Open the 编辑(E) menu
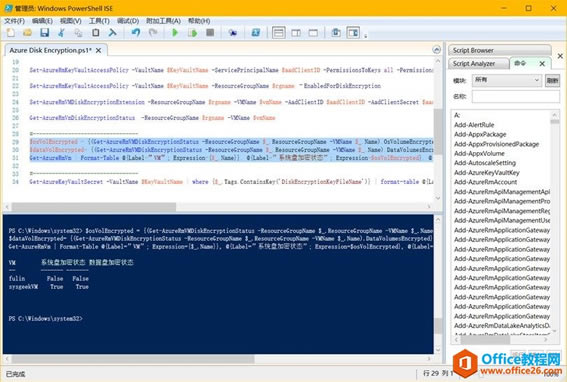This screenshot has height=382, width=567. [42, 21]
